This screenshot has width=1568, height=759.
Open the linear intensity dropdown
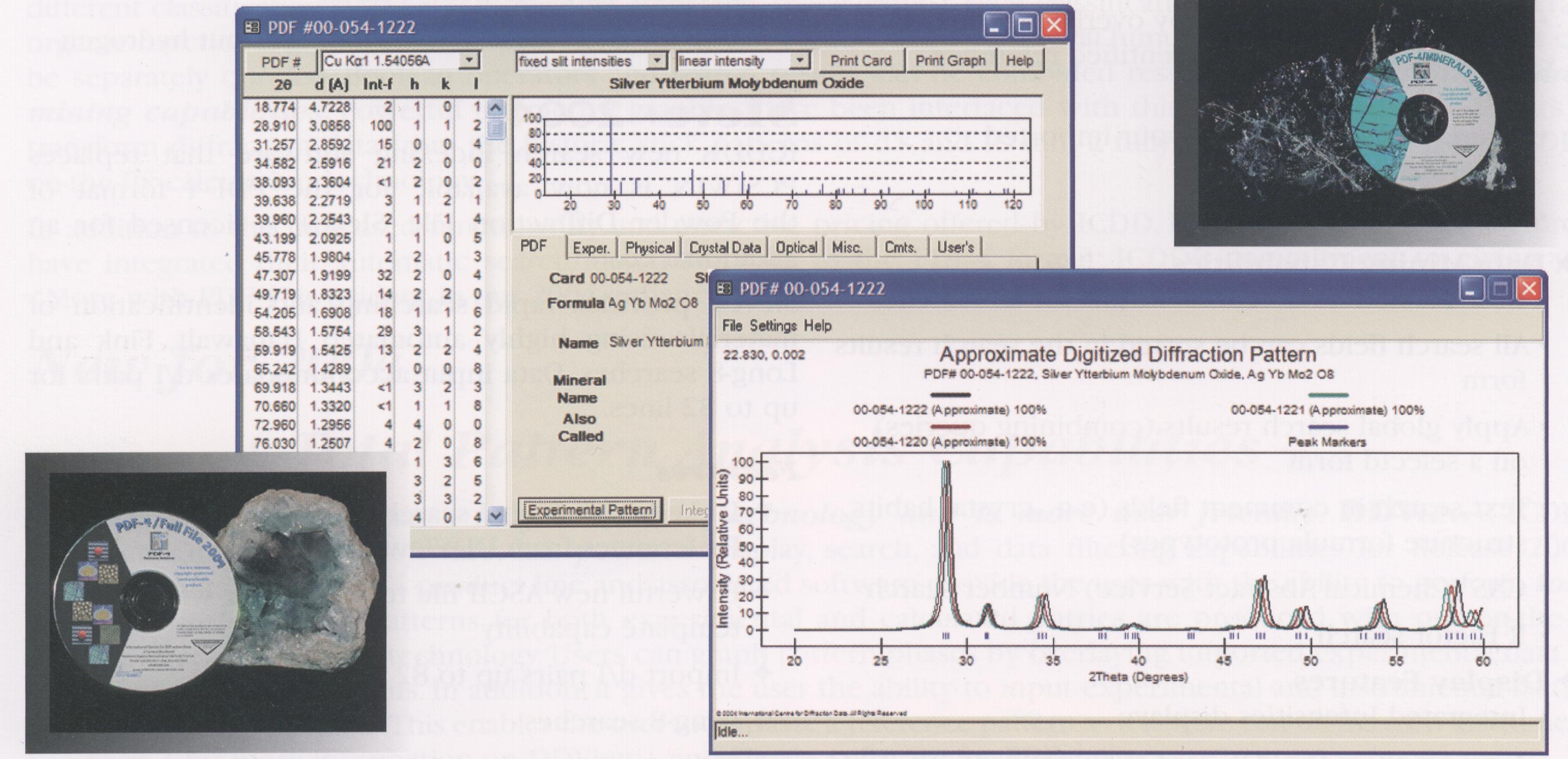pos(801,61)
